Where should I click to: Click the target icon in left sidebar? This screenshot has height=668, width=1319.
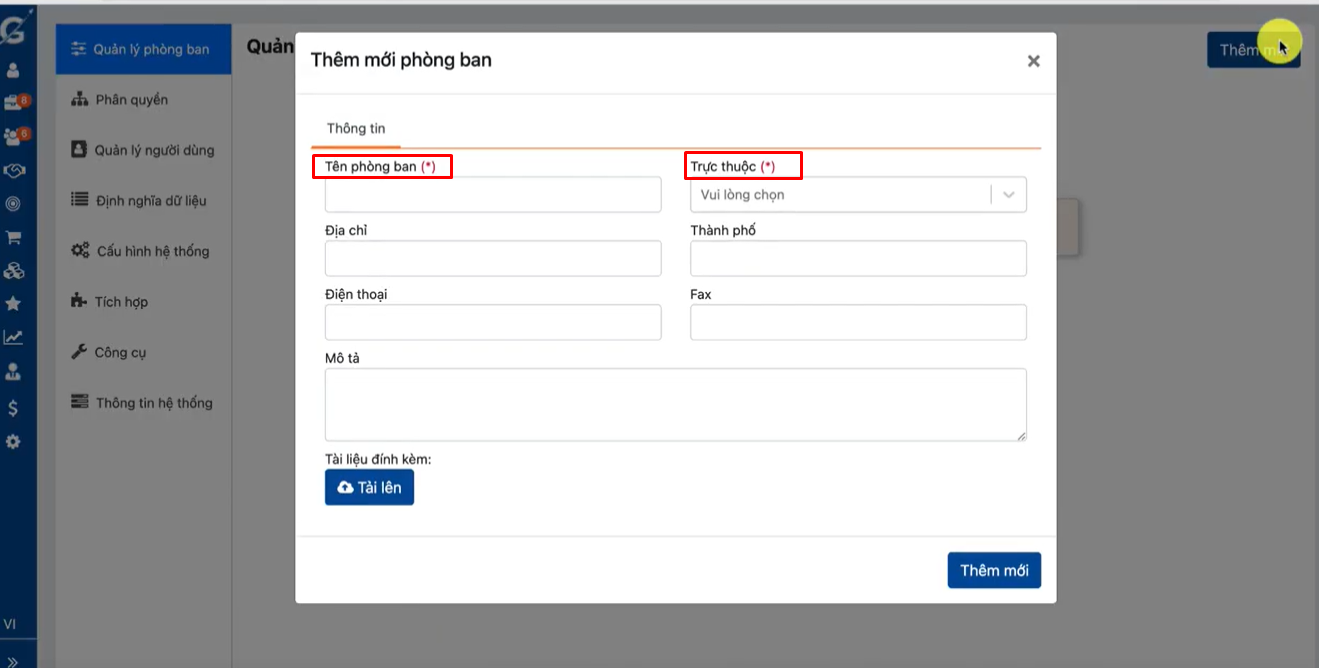pyautogui.click(x=13, y=204)
